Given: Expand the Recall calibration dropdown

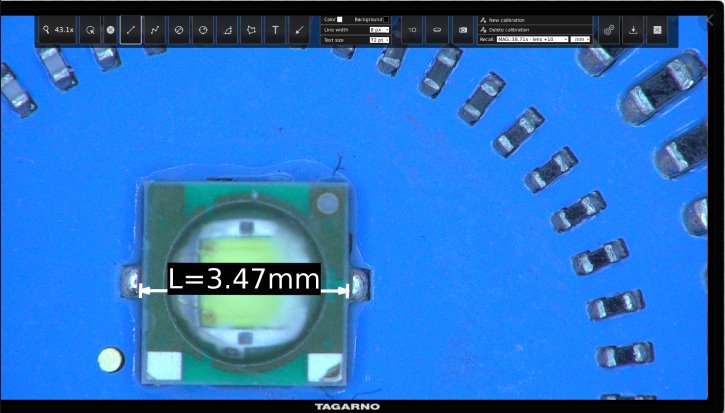Looking at the screenshot, I should (533, 39).
